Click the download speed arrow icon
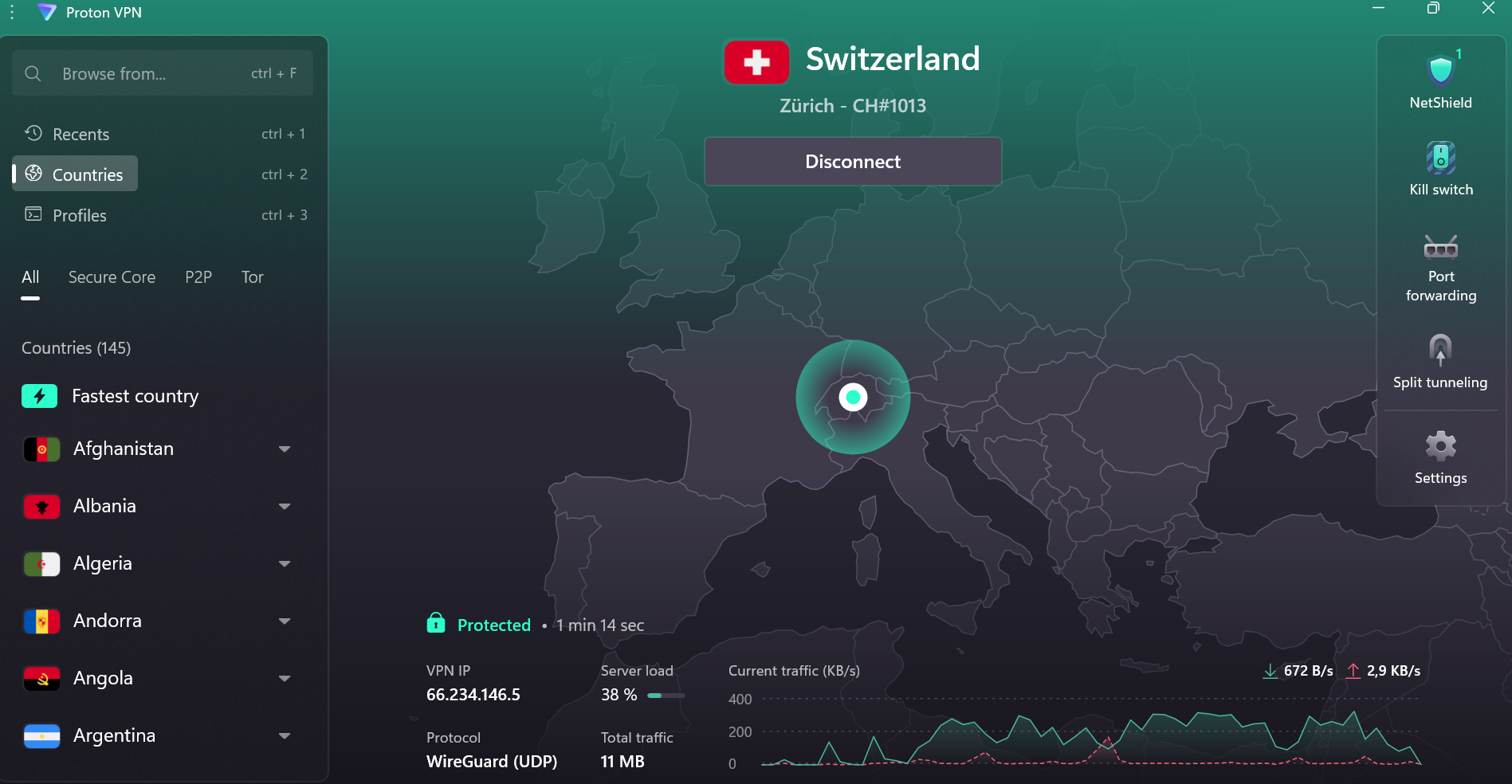The height and width of the screenshot is (784, 1512). point(1270,671)
